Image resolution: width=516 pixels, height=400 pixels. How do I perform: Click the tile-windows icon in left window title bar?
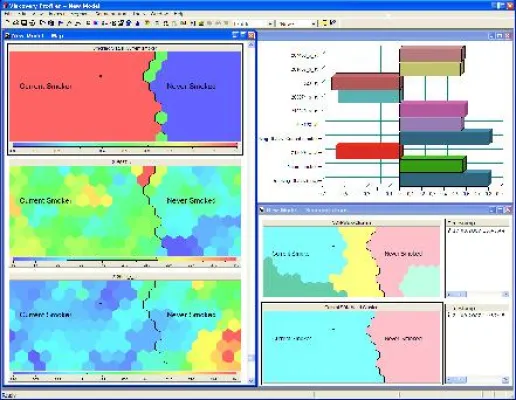[x=235, y=35]
